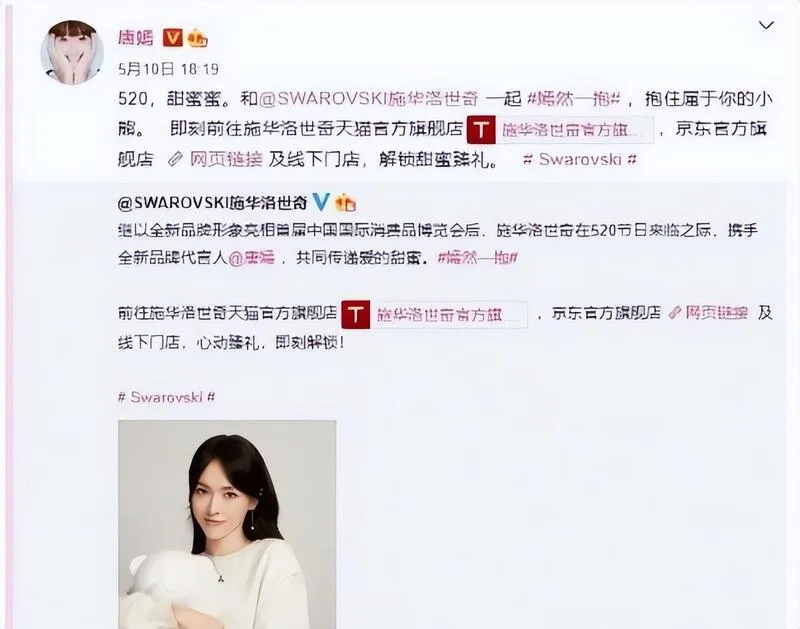Open the post options chevron menu
The width and height of the screenshot is (800, 629).
click(x=766, y=25)
